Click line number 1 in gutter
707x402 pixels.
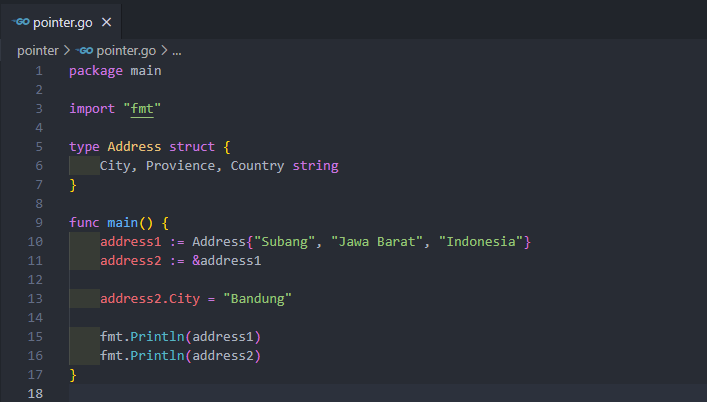click(39, 71)
